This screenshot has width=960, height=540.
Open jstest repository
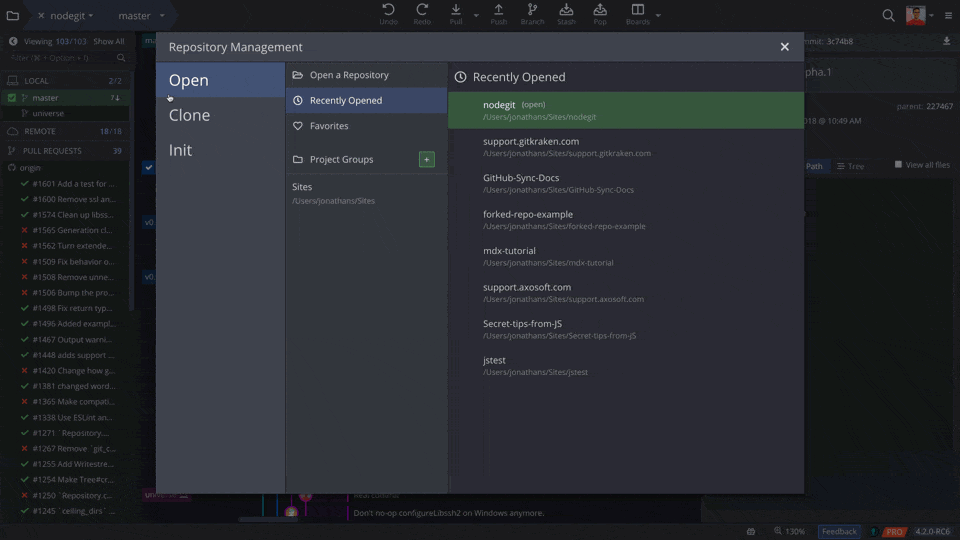click(626, 366)
